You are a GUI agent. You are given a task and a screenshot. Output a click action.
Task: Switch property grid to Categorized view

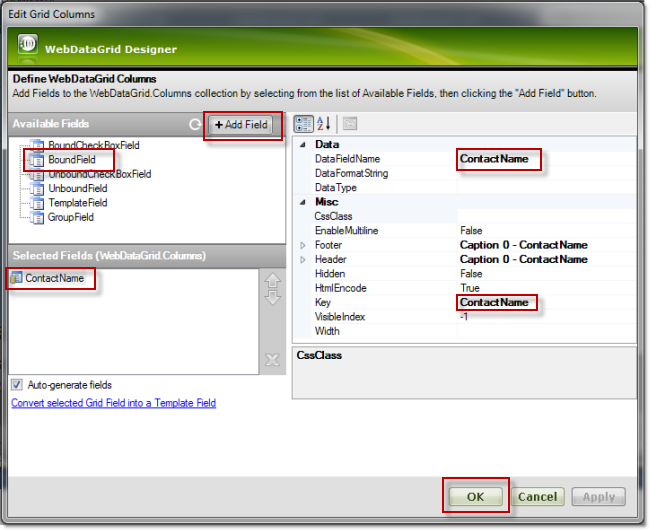[x=304, y=124]
